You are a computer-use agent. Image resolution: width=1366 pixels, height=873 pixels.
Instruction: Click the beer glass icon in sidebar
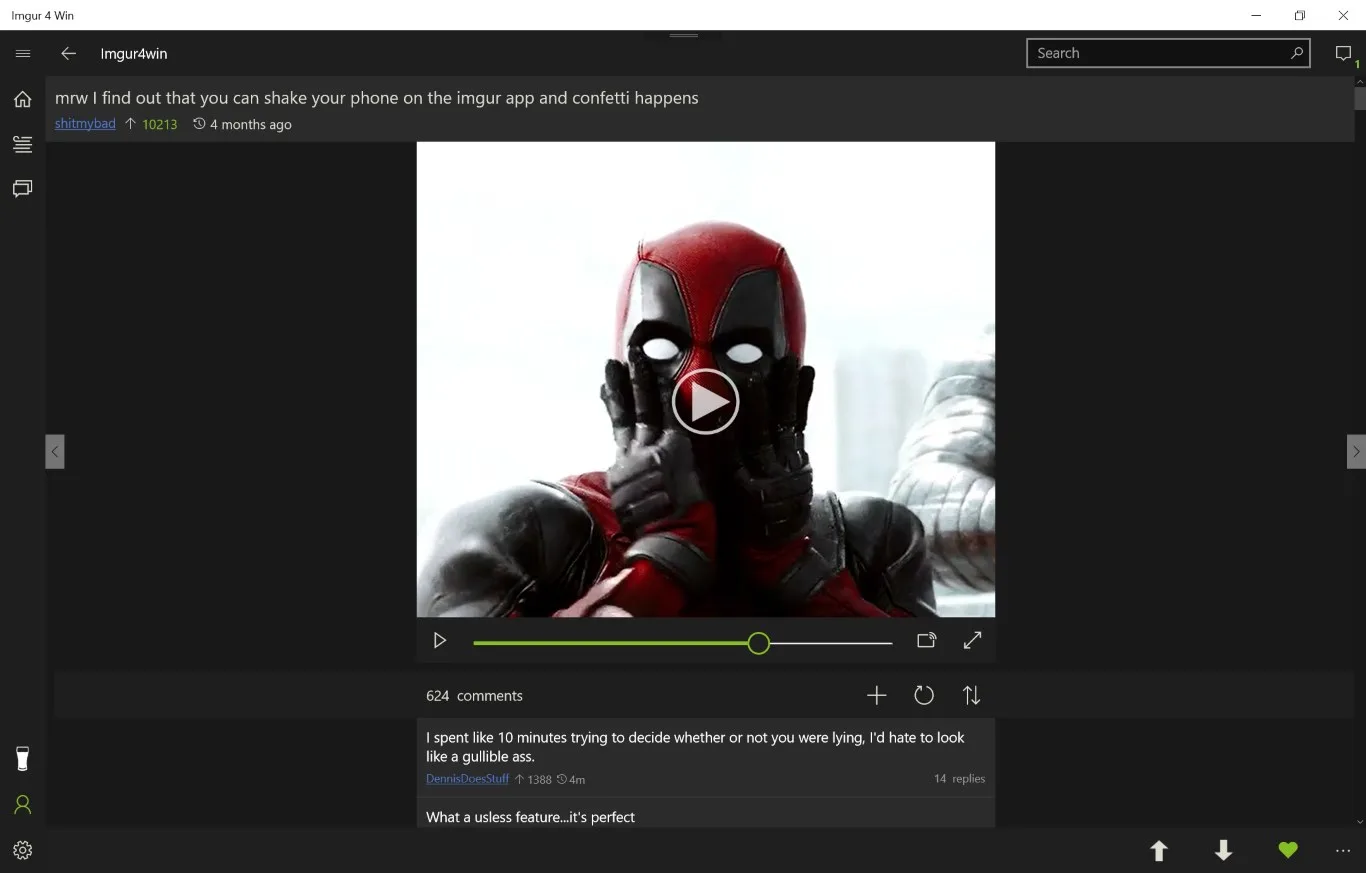click(23, 759)
